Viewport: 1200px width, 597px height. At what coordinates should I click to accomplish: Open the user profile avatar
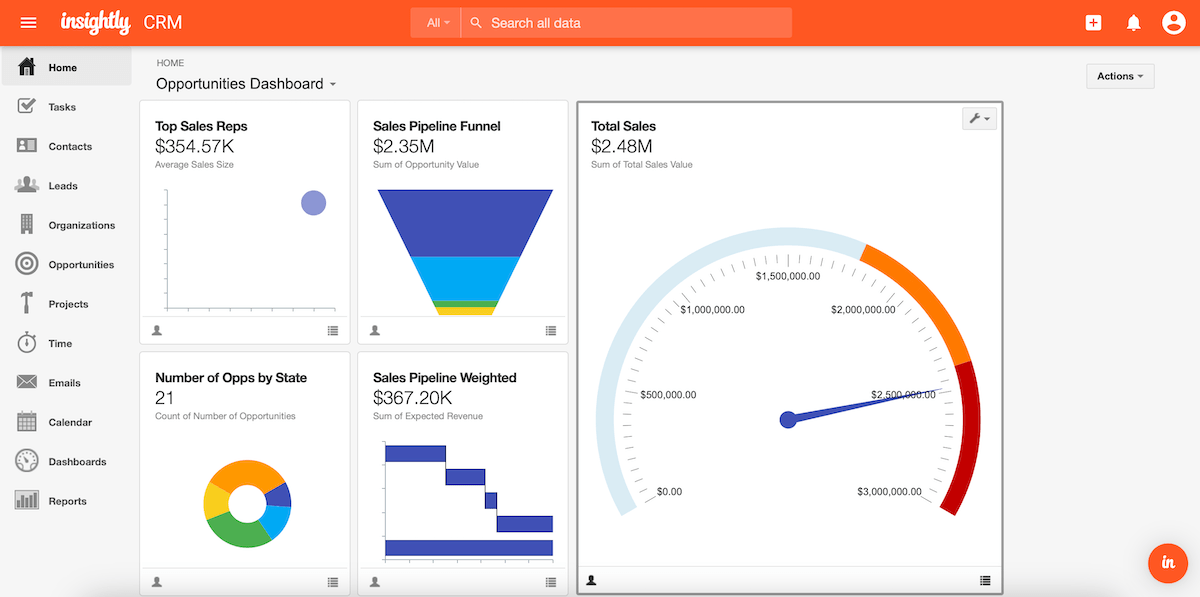click(x=1173, y=23)
